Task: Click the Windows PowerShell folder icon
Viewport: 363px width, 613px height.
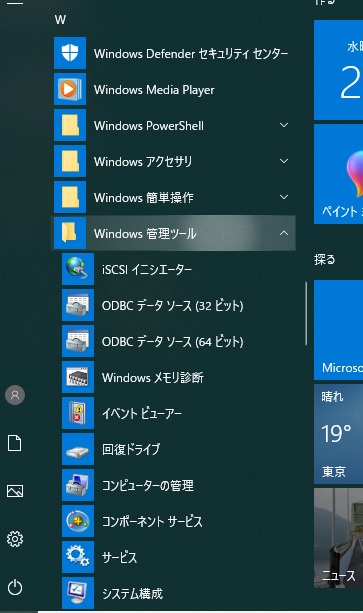Action: pos(70,125)
